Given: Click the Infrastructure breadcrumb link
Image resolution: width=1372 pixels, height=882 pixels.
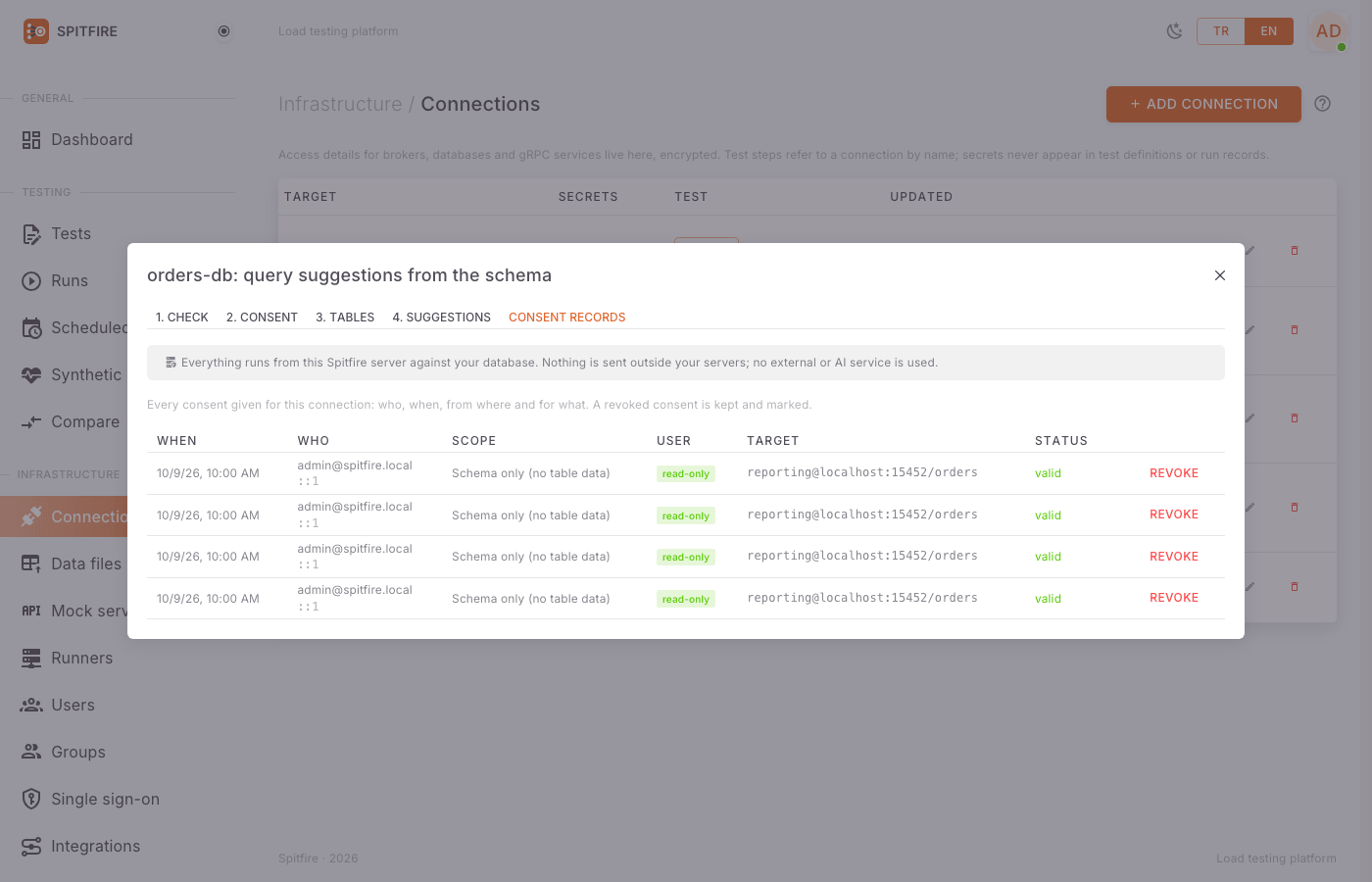Looking at the screenshot, I should pos(340,104).
